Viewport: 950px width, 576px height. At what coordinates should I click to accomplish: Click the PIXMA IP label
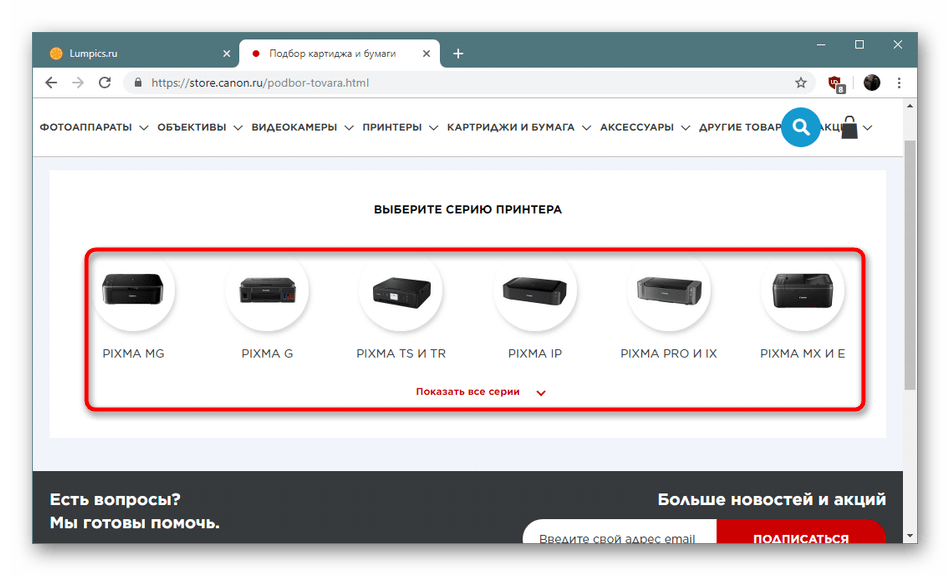point(535,354)
